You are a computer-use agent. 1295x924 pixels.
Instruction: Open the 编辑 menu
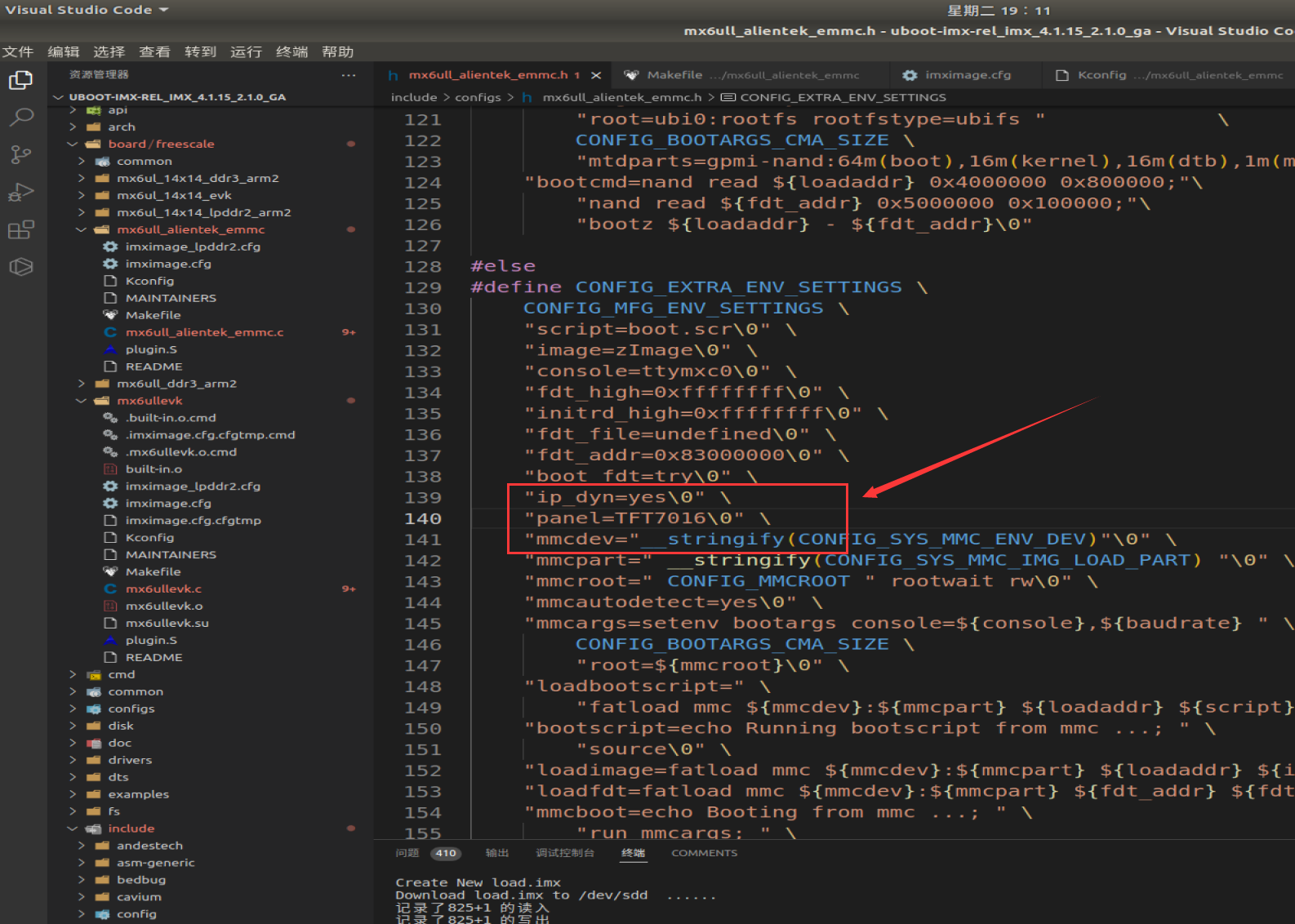(64, 51)
